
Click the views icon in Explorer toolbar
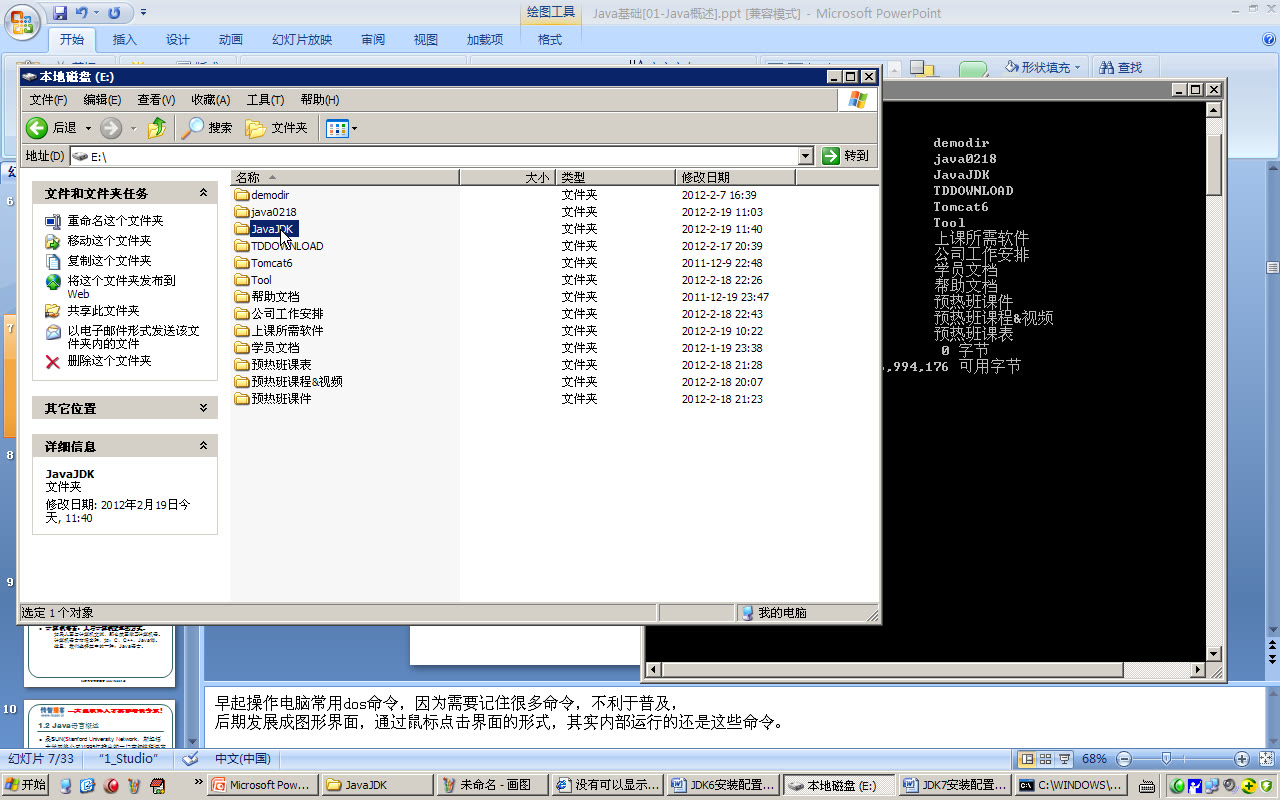tap(336, 128)
